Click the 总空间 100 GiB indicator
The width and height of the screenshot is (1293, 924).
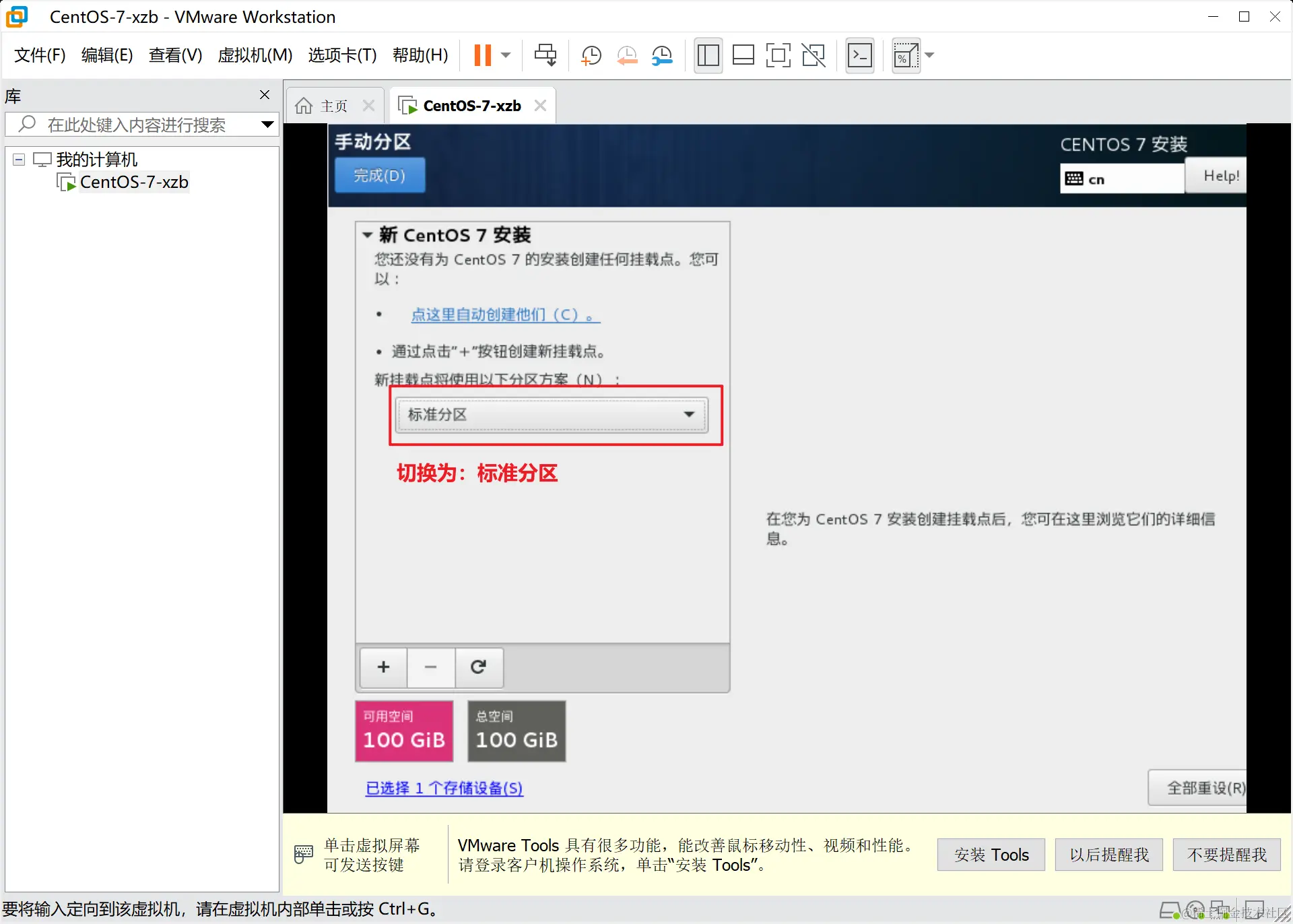coord(517,731)
